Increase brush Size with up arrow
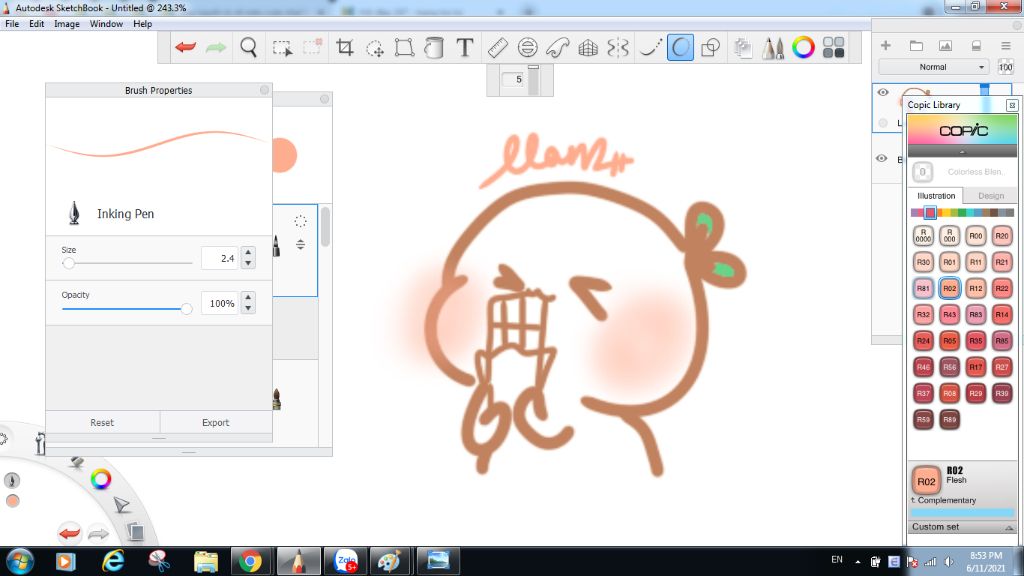Viewport: 1024px width, 576px height. point(248,253)
